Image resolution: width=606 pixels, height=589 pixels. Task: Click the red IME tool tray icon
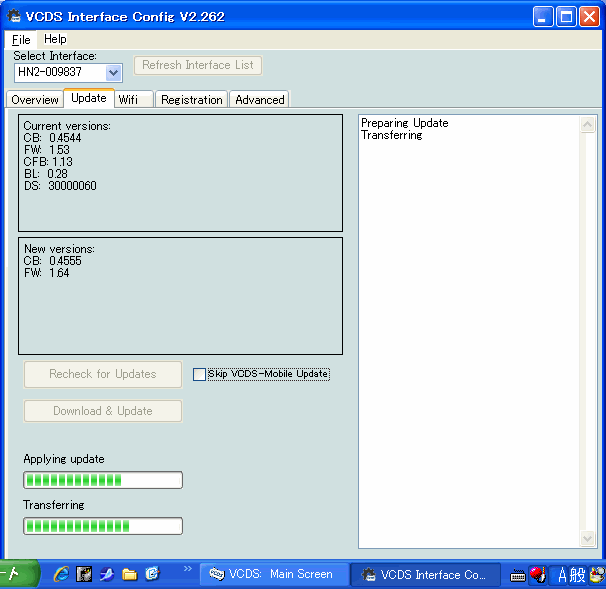tap(538, 575)
